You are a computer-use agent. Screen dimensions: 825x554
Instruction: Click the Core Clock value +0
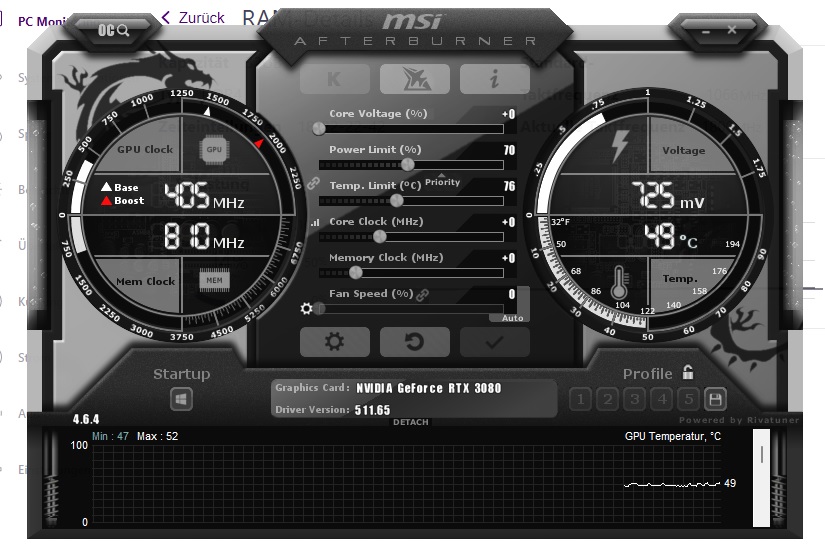pos(508,222)
